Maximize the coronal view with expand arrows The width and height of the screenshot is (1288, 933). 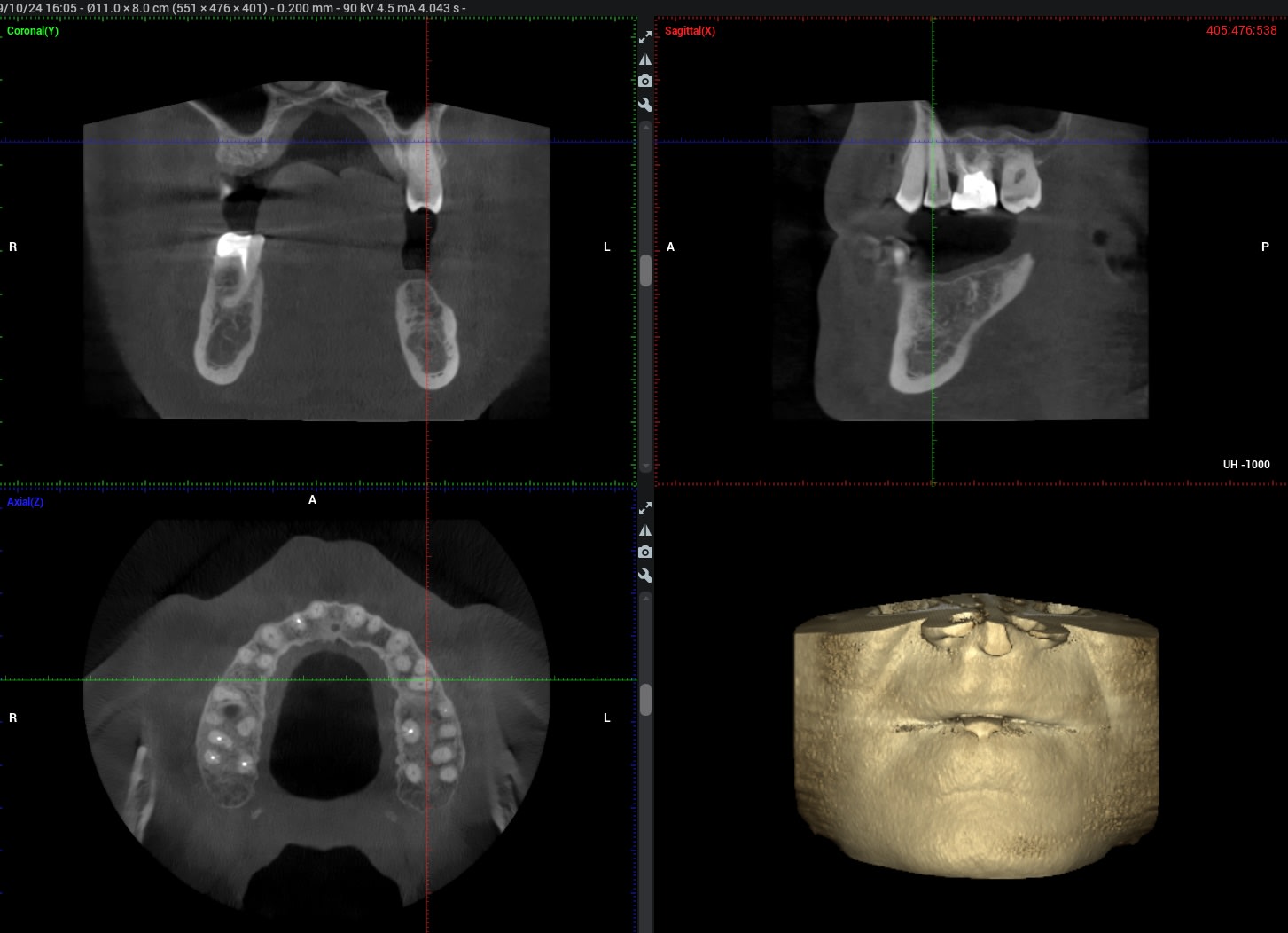coord(645,36)
